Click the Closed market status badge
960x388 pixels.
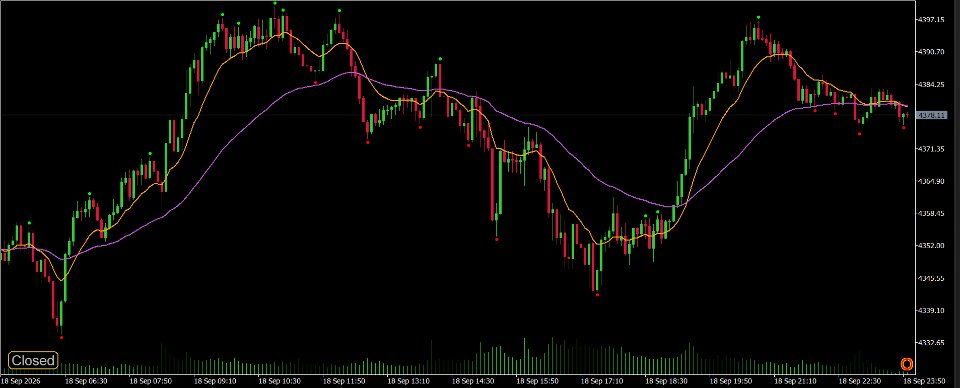[x=33, y=360]
